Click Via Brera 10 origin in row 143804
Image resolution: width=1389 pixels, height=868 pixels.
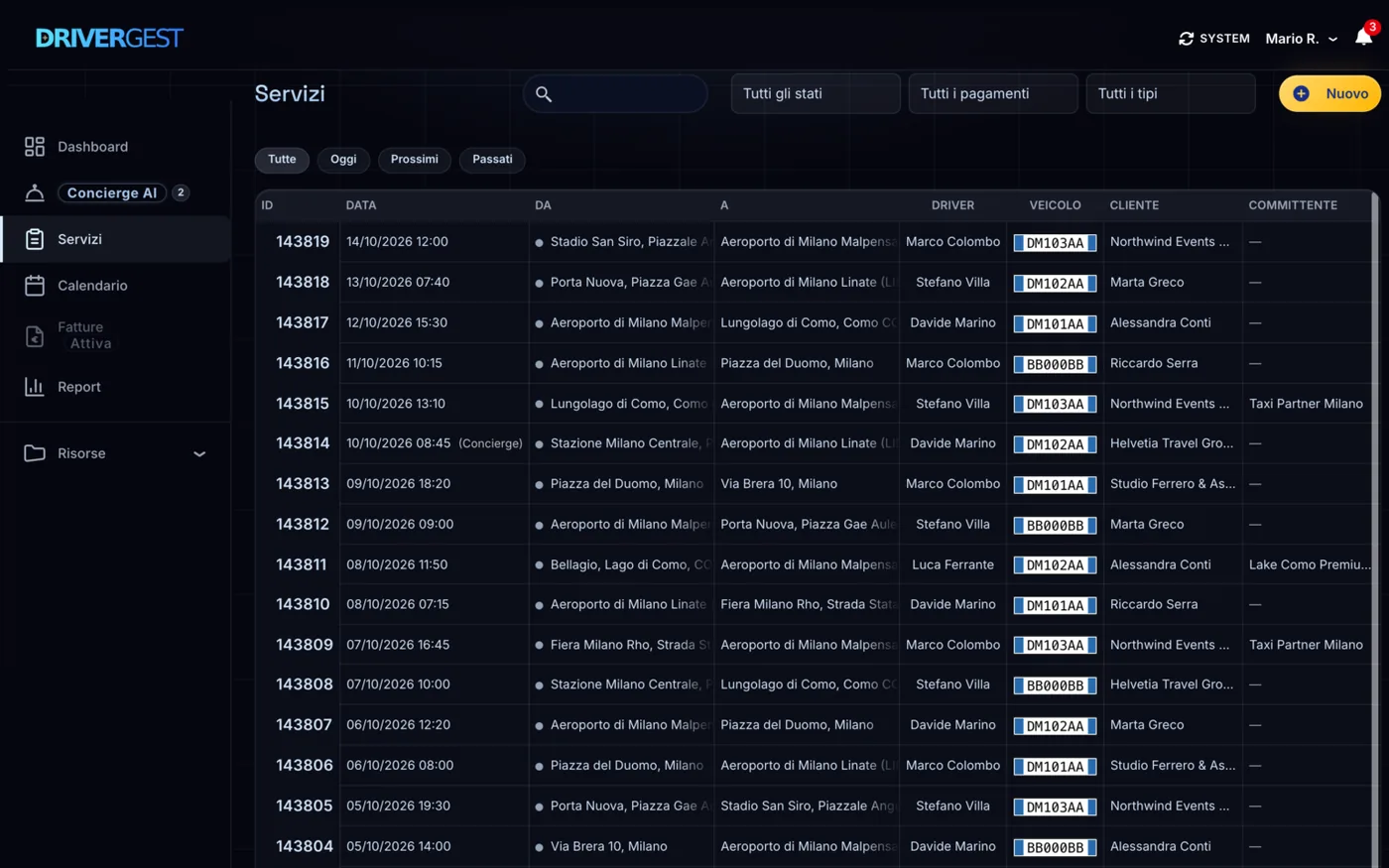608,847
